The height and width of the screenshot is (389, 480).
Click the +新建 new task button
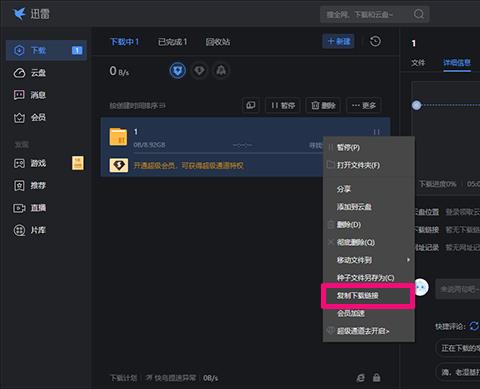tap(338, 41)
